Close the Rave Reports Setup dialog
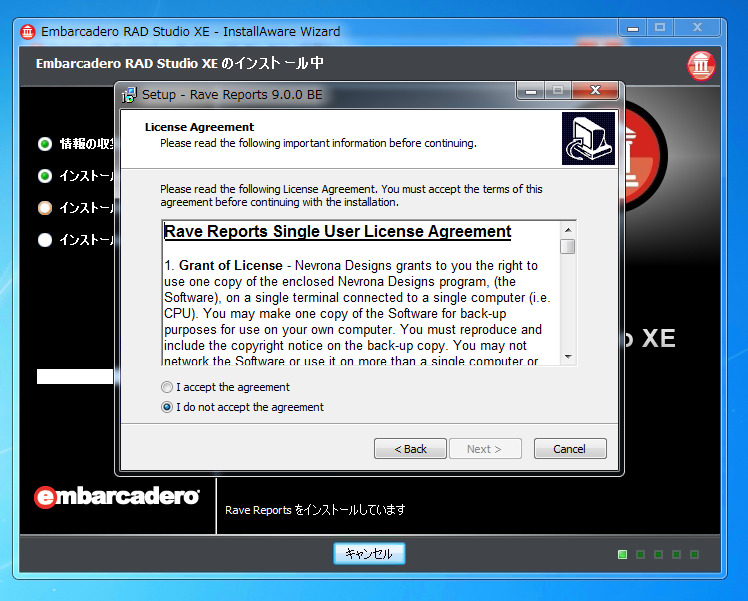748x601 pixels. pos(595,90)
